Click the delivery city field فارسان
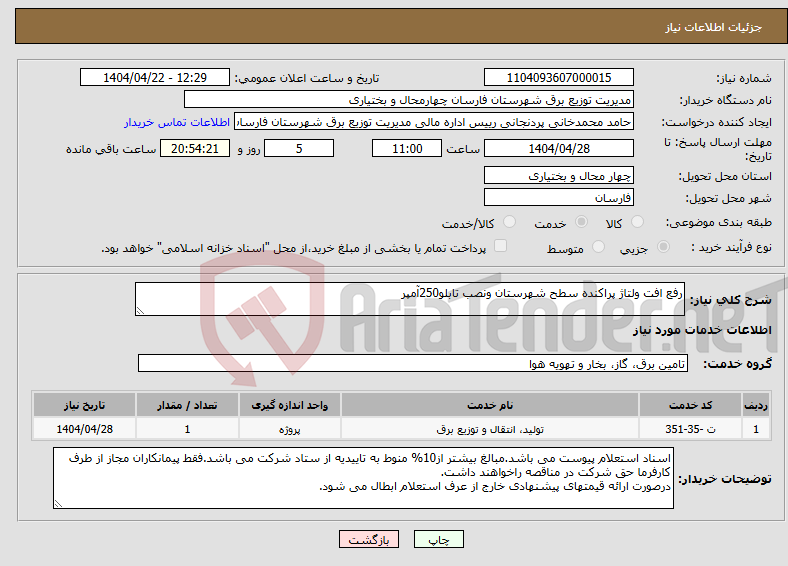 558,197
